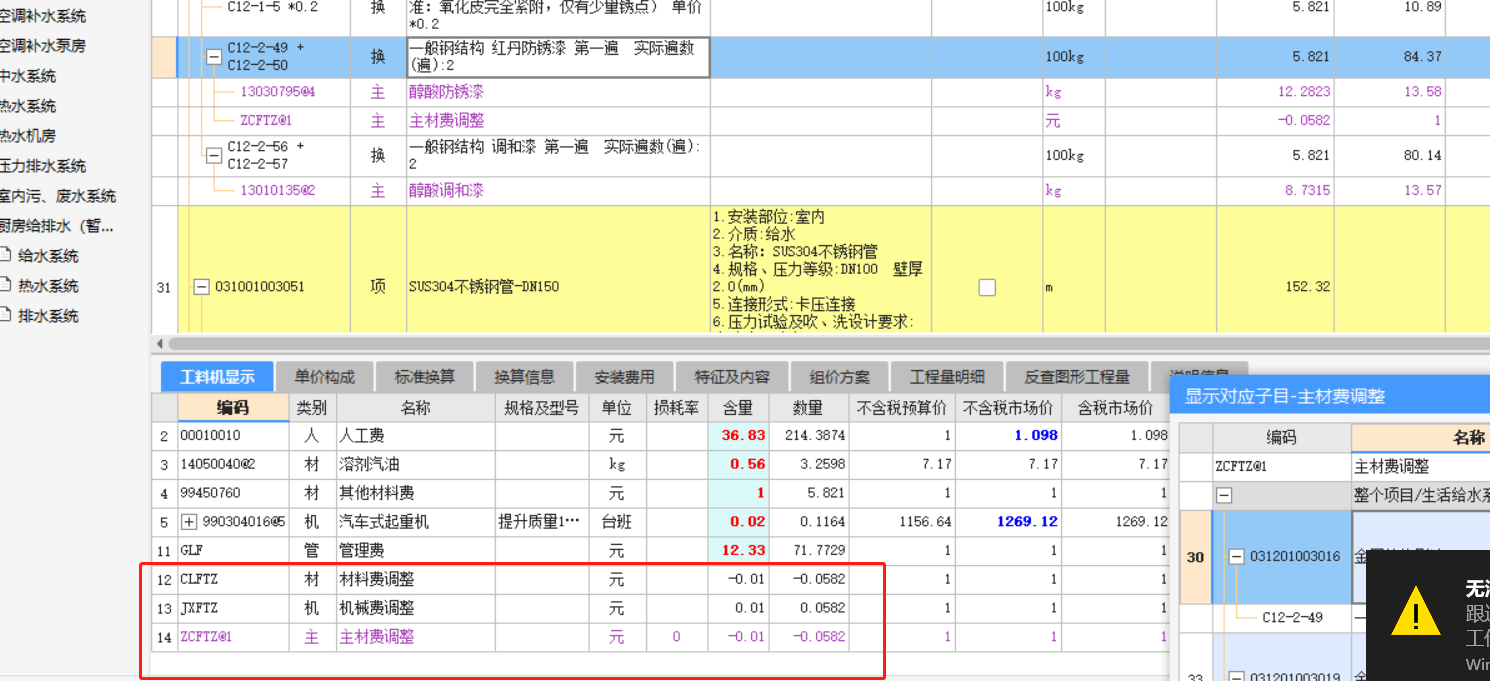Select 厨房给排水 node in left tree
This screenshot has width=1490, height=681.
coord(57,226)
